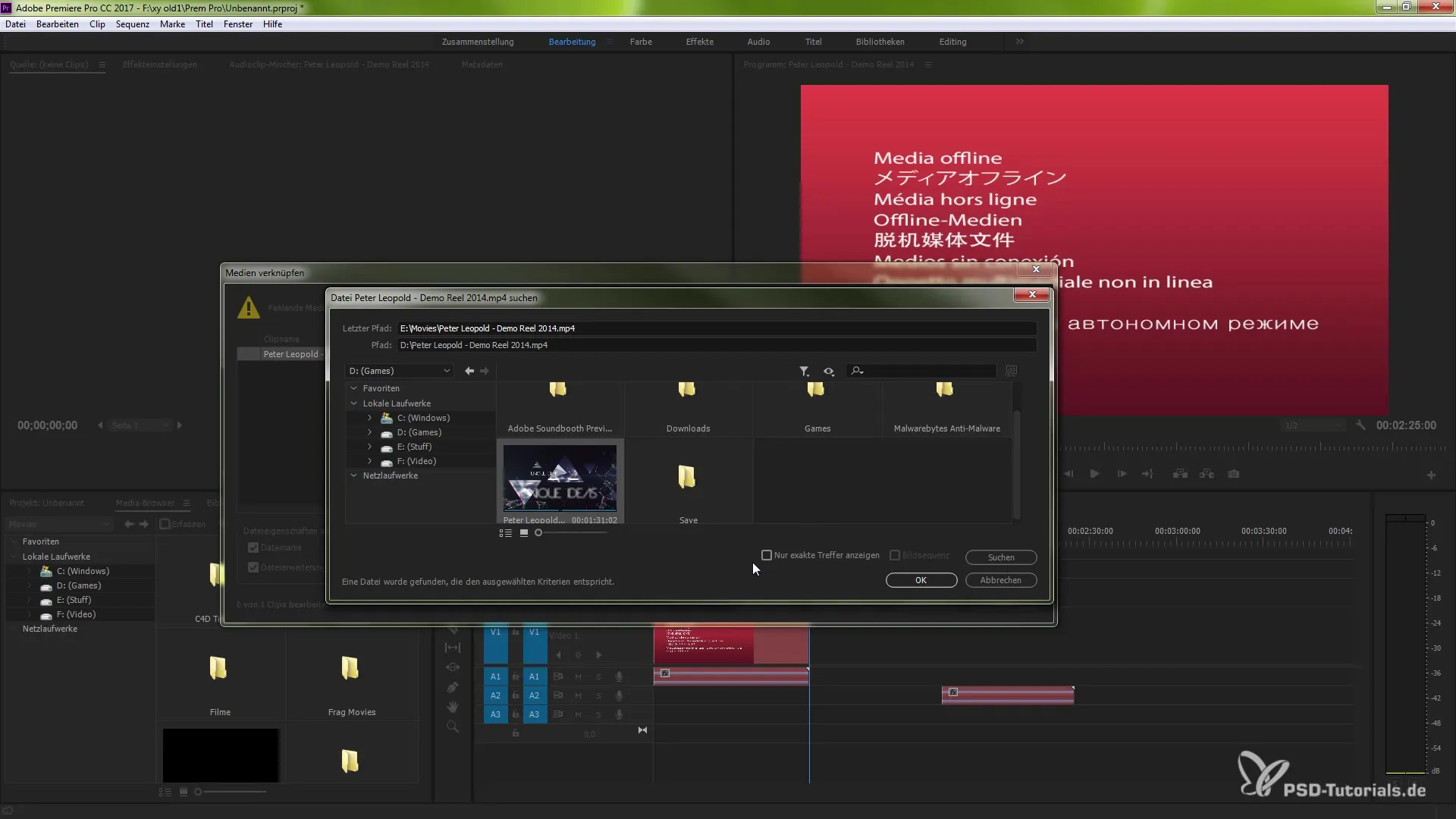Image resolution: width=1456 pixels, height=819 pixels.
Task: Click the Extract button in Program monitor
Action: [1207, 474]
